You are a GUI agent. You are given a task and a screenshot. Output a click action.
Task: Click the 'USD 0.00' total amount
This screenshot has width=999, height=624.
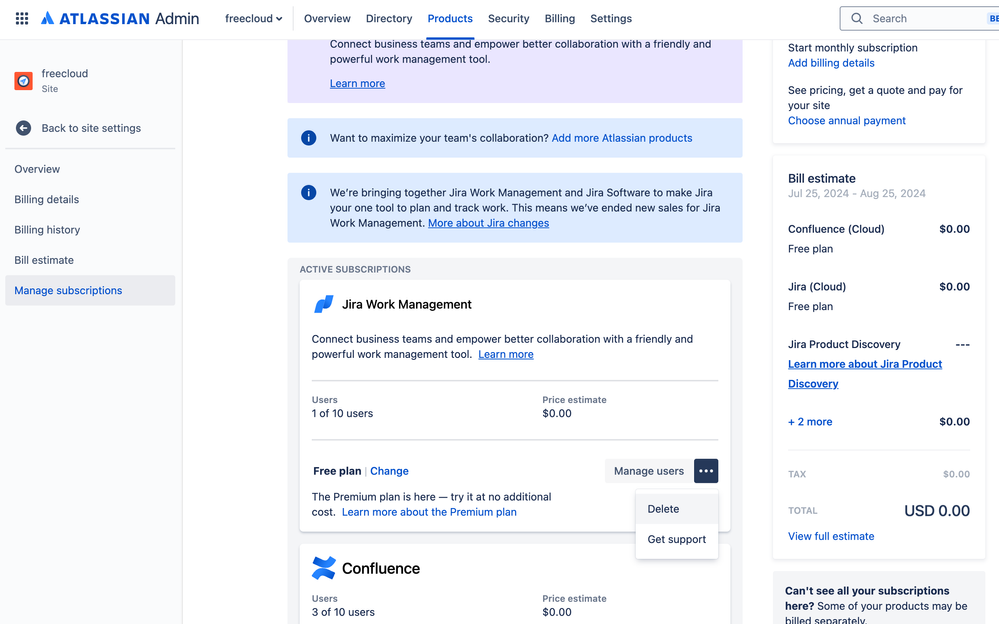(x=937, y=511)
